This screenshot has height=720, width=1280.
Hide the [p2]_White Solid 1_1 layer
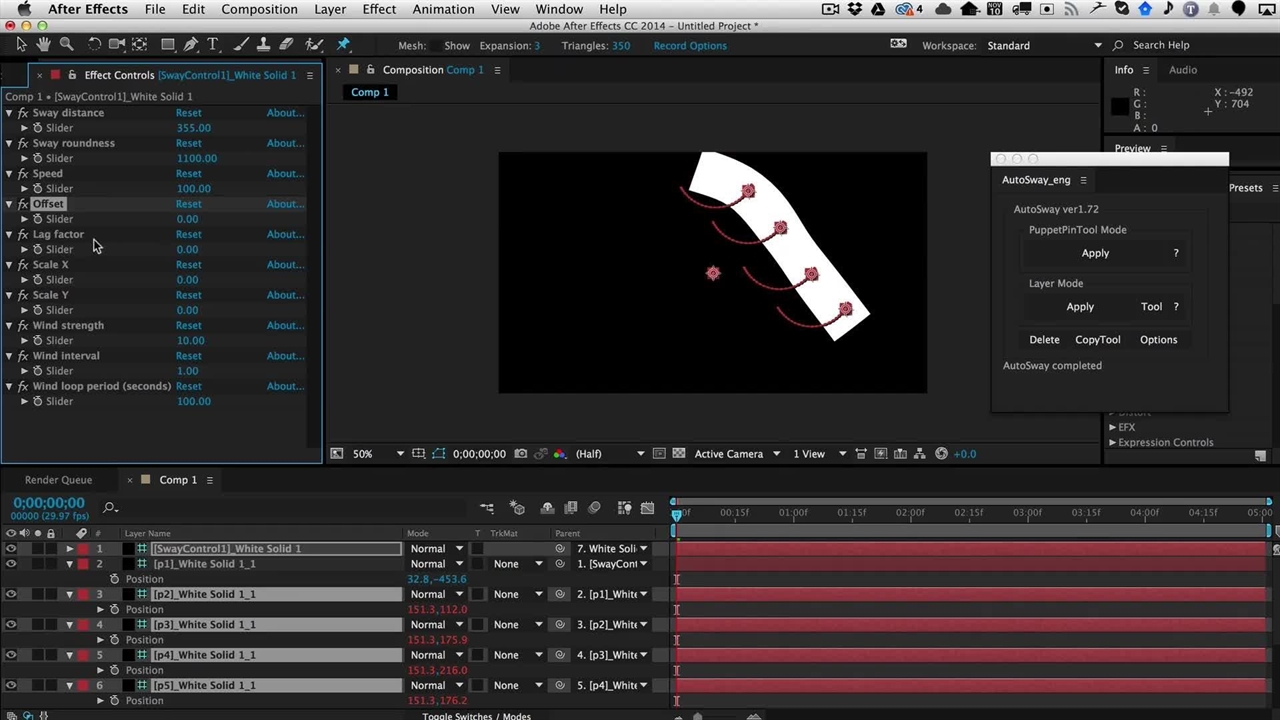pyautogui.click(x=11, y=594)
